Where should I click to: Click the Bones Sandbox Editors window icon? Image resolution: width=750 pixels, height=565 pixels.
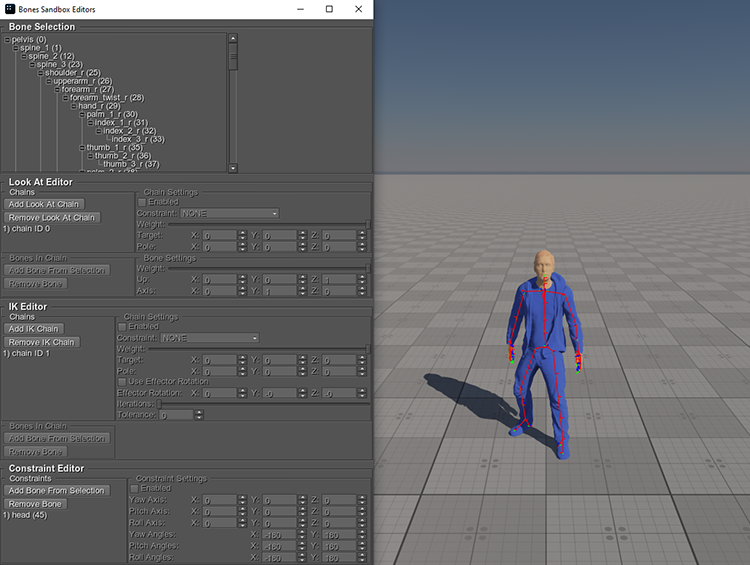(x=10, y=9)
